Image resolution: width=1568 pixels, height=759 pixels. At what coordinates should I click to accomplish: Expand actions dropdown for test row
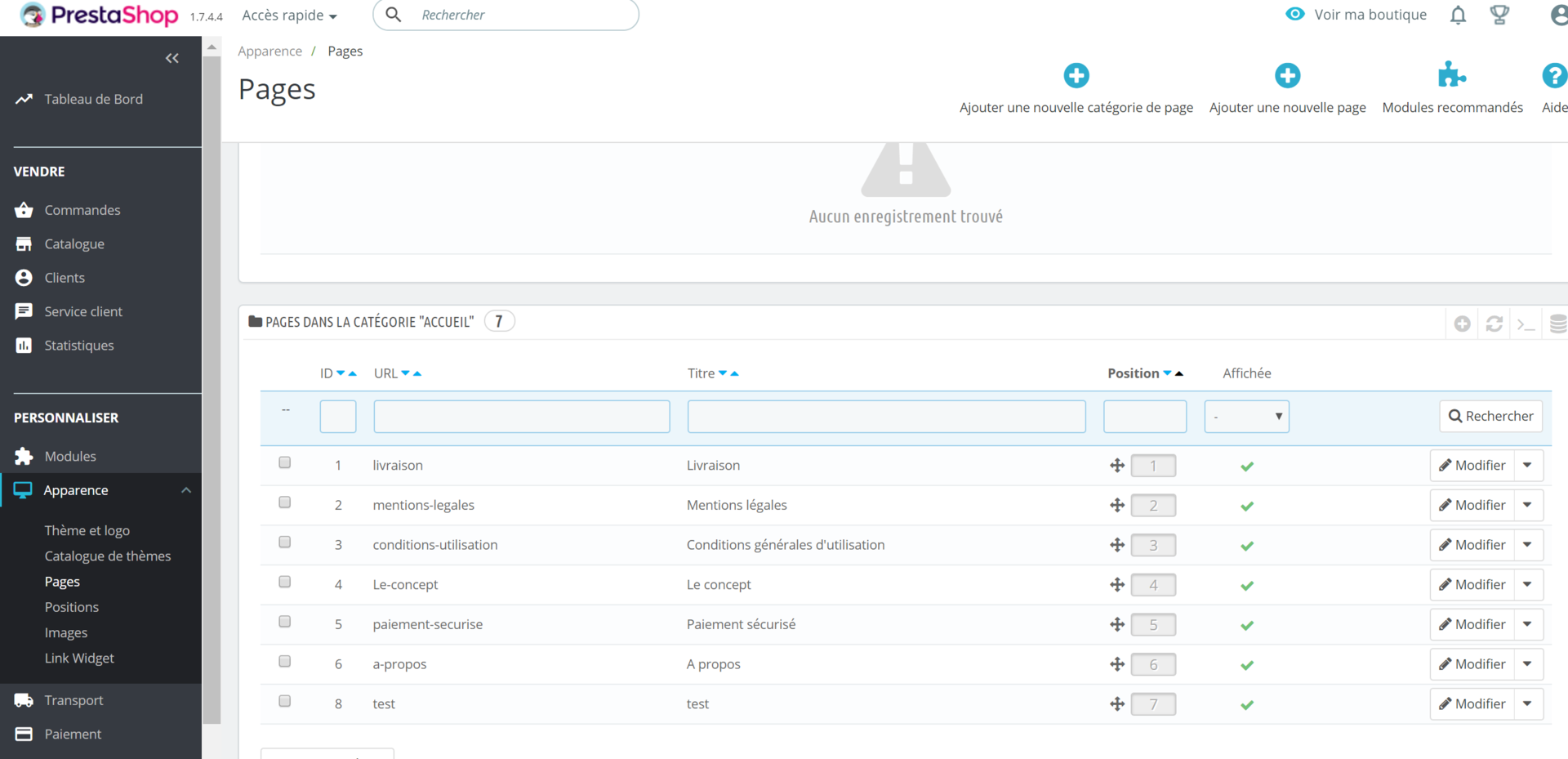point(1528,703)
